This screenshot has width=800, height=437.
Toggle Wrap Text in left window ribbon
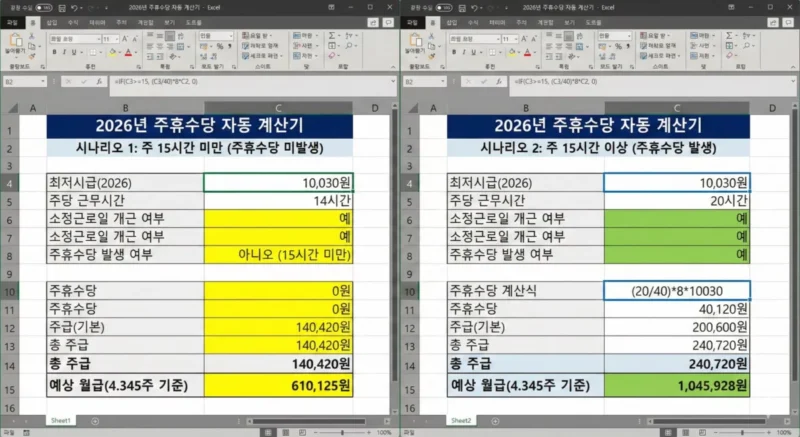pyautogui.click(x=181, y=36)
